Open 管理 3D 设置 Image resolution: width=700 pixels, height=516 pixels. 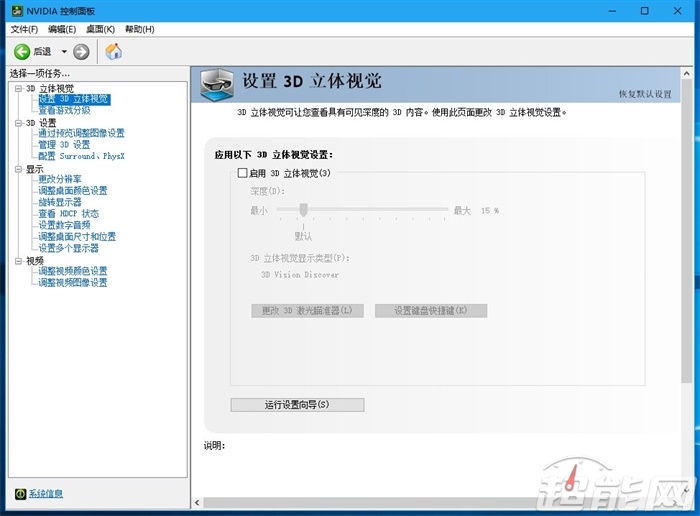(x=64, y=145)
